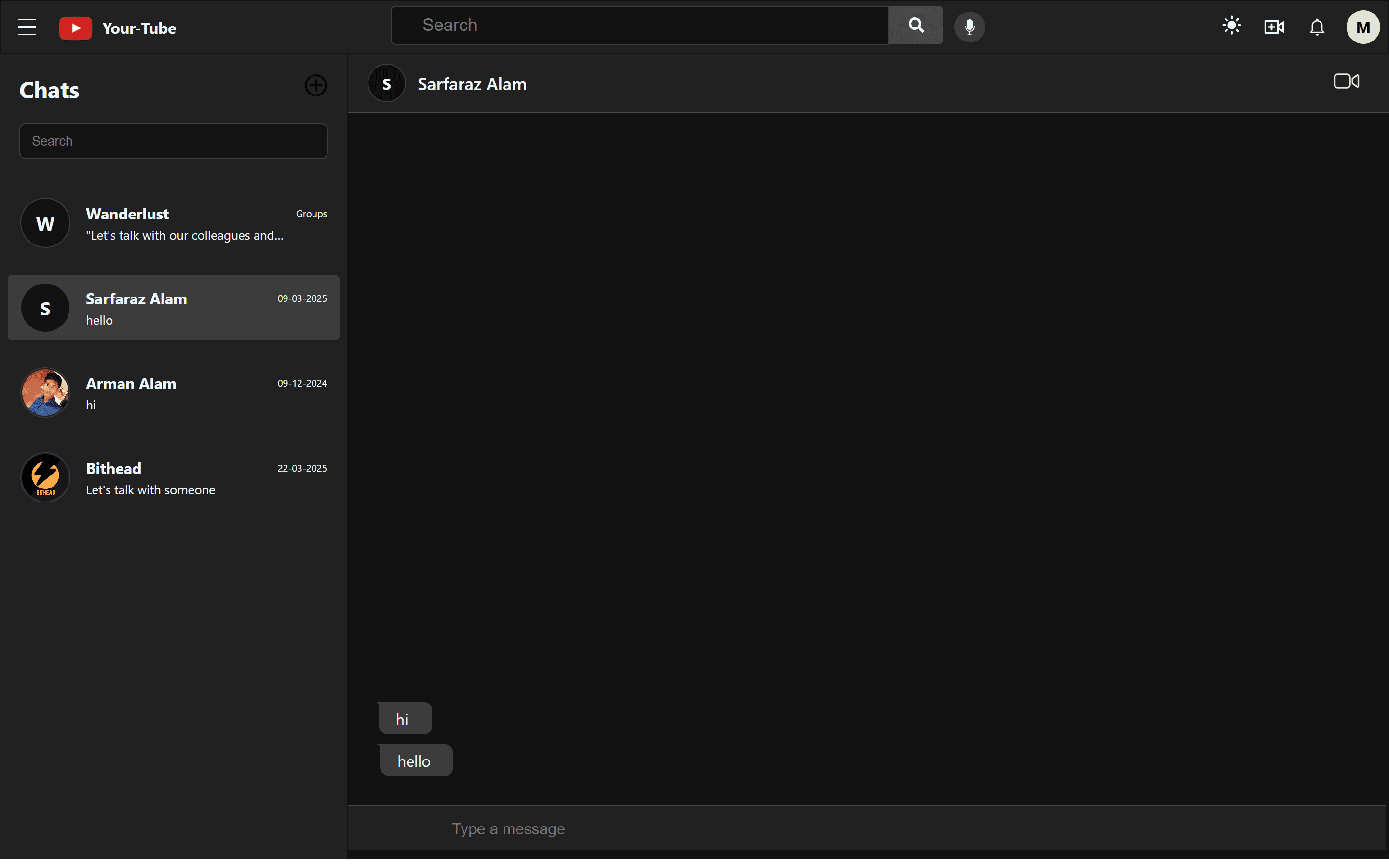Select the Sarfaraz Alam chat row
Screen dimensions: 1389x868
[x=173, y=308]
